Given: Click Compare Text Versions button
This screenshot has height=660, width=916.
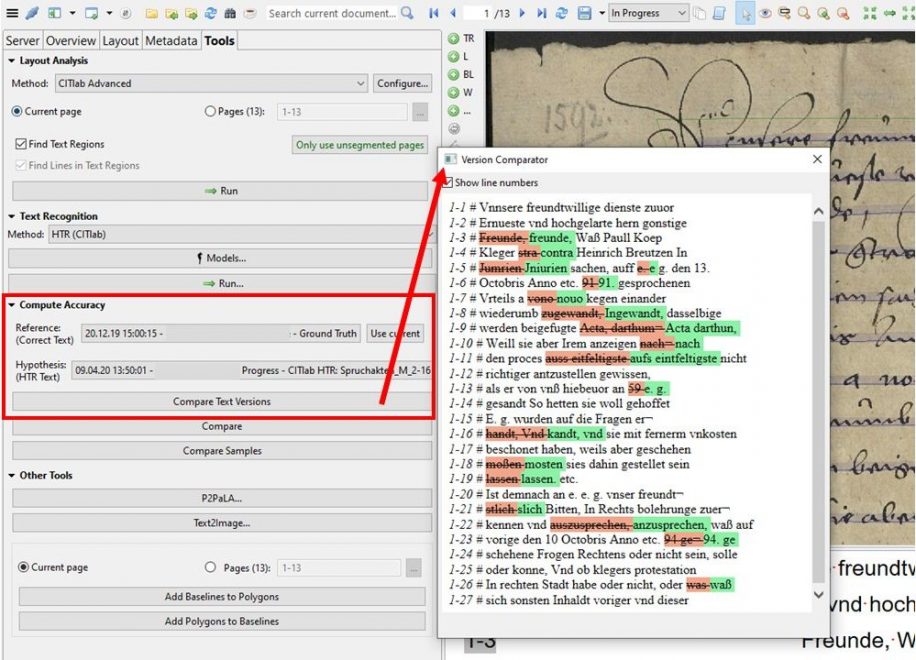Looking at the screenshot, I should tap(221, 402).
